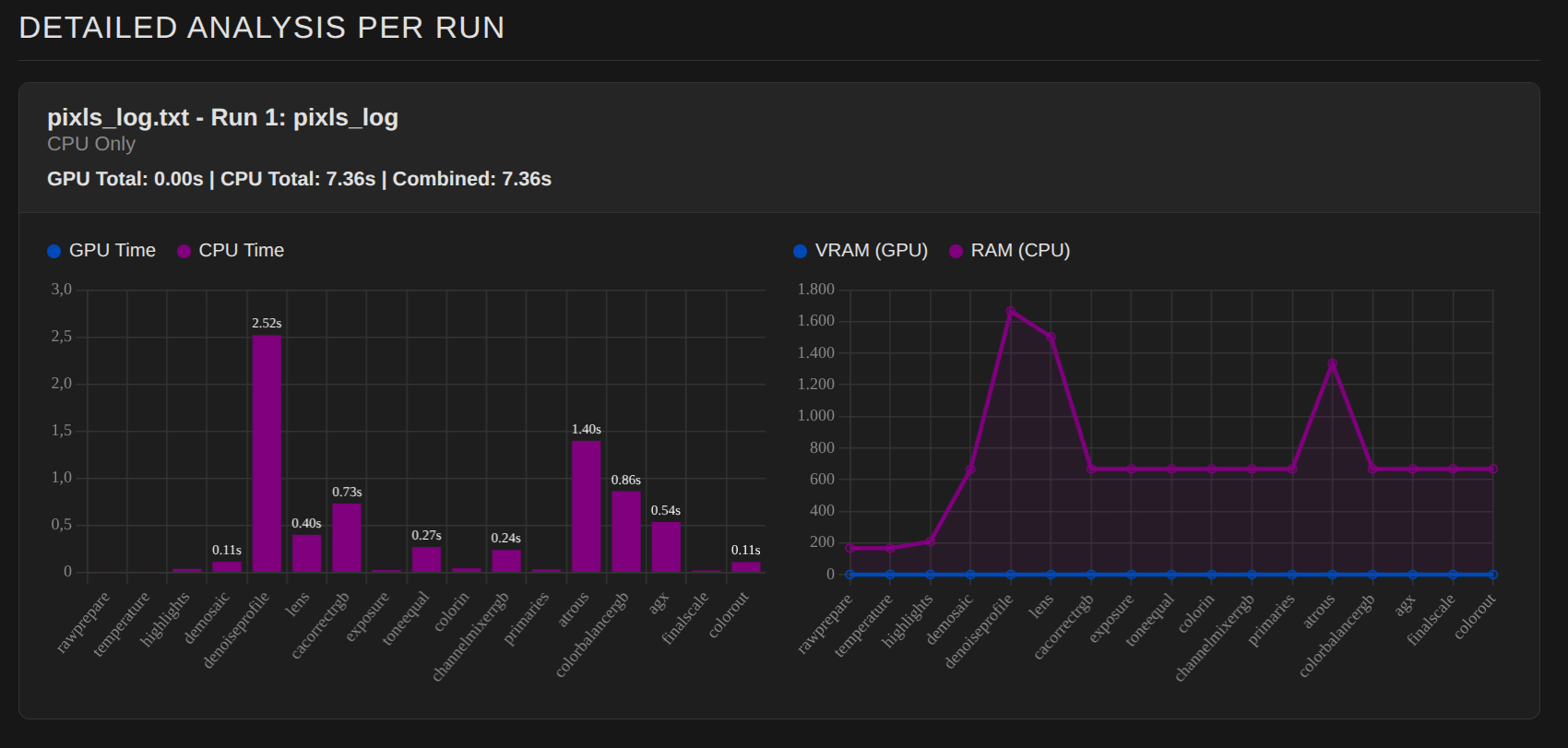Select the lens bar in the time chart

coord(306,553)
